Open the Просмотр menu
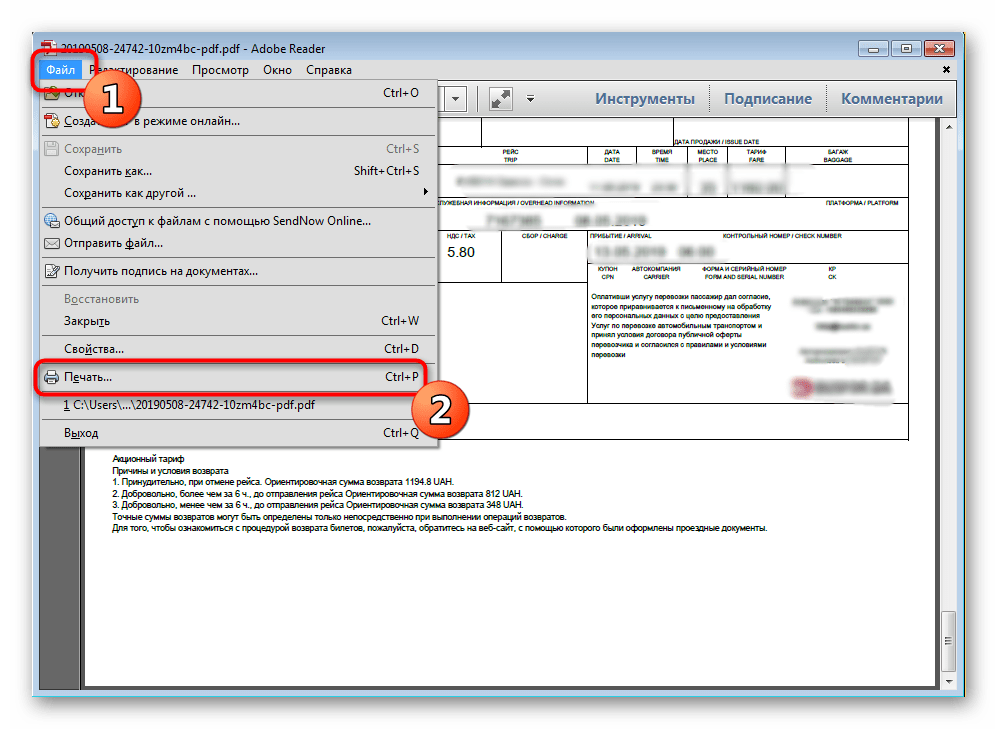 click(x=221, y=70)
